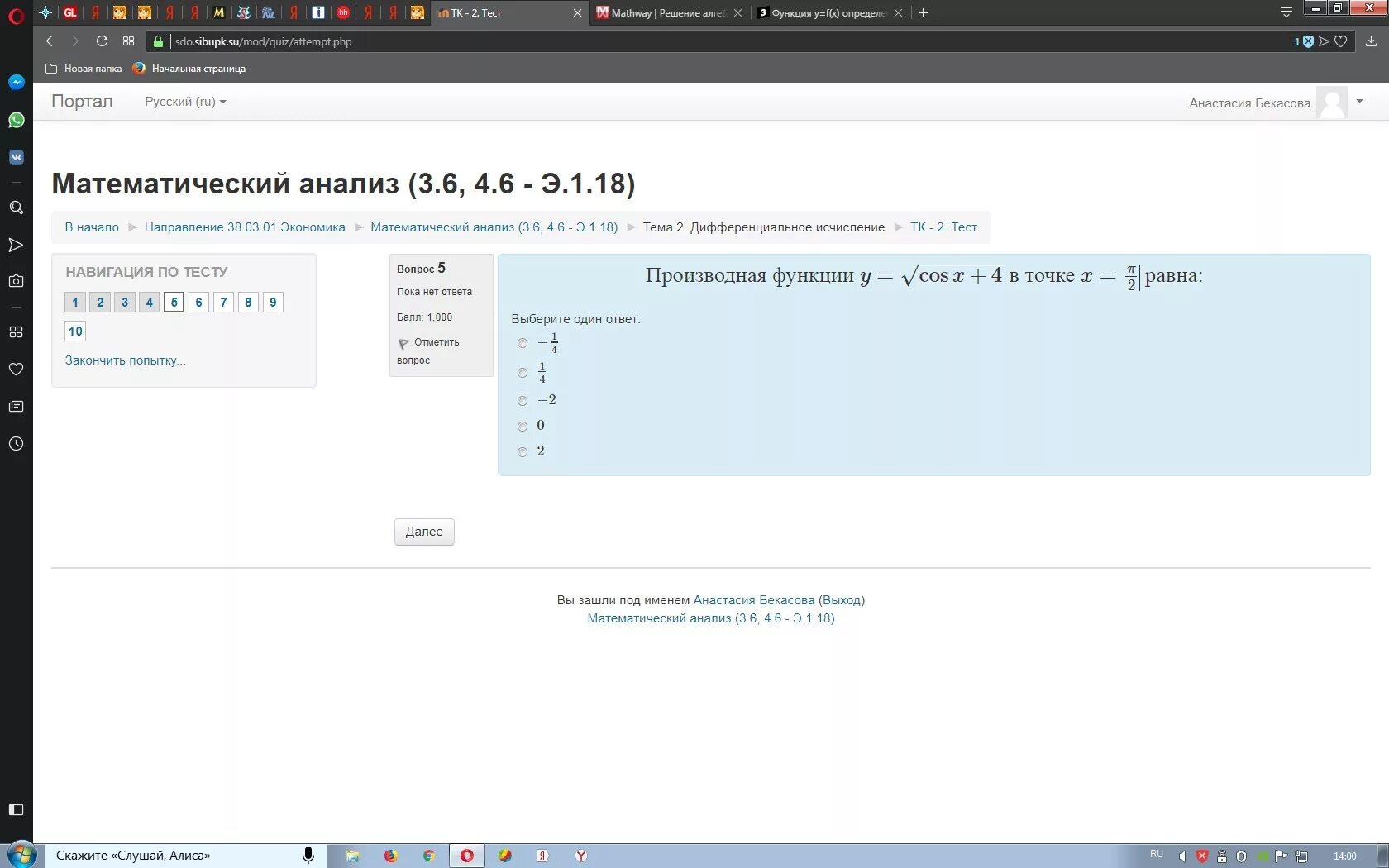Image resolution: width=1389 pixels, height=868 pixels.
Task: Activate the Alice voice microphone
Action: coord(308,856)
